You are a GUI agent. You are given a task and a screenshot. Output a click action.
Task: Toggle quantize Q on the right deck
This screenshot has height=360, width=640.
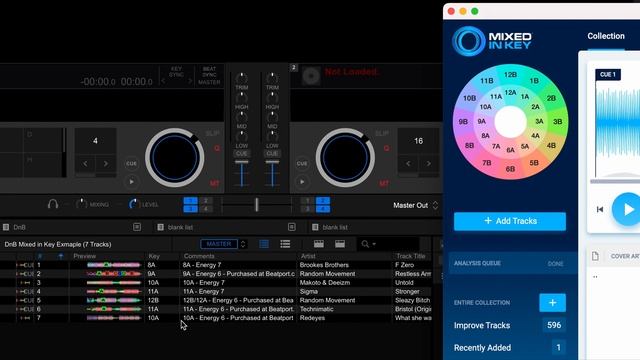click(386, 148)
